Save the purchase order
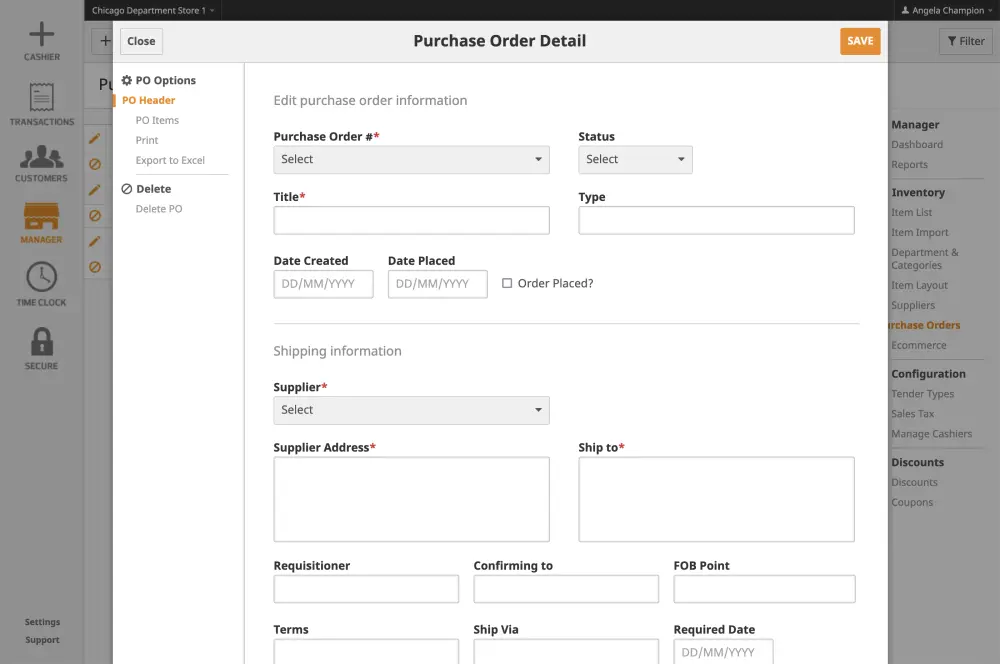 click(860, 41)
